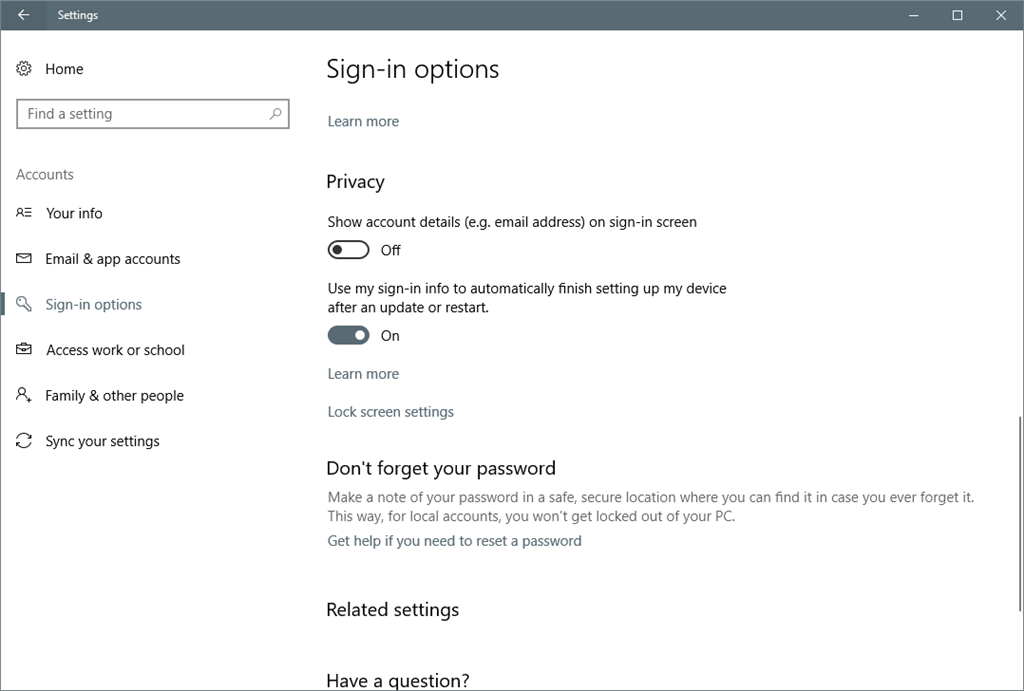Maximize the Settings window

tap(957, 15)
